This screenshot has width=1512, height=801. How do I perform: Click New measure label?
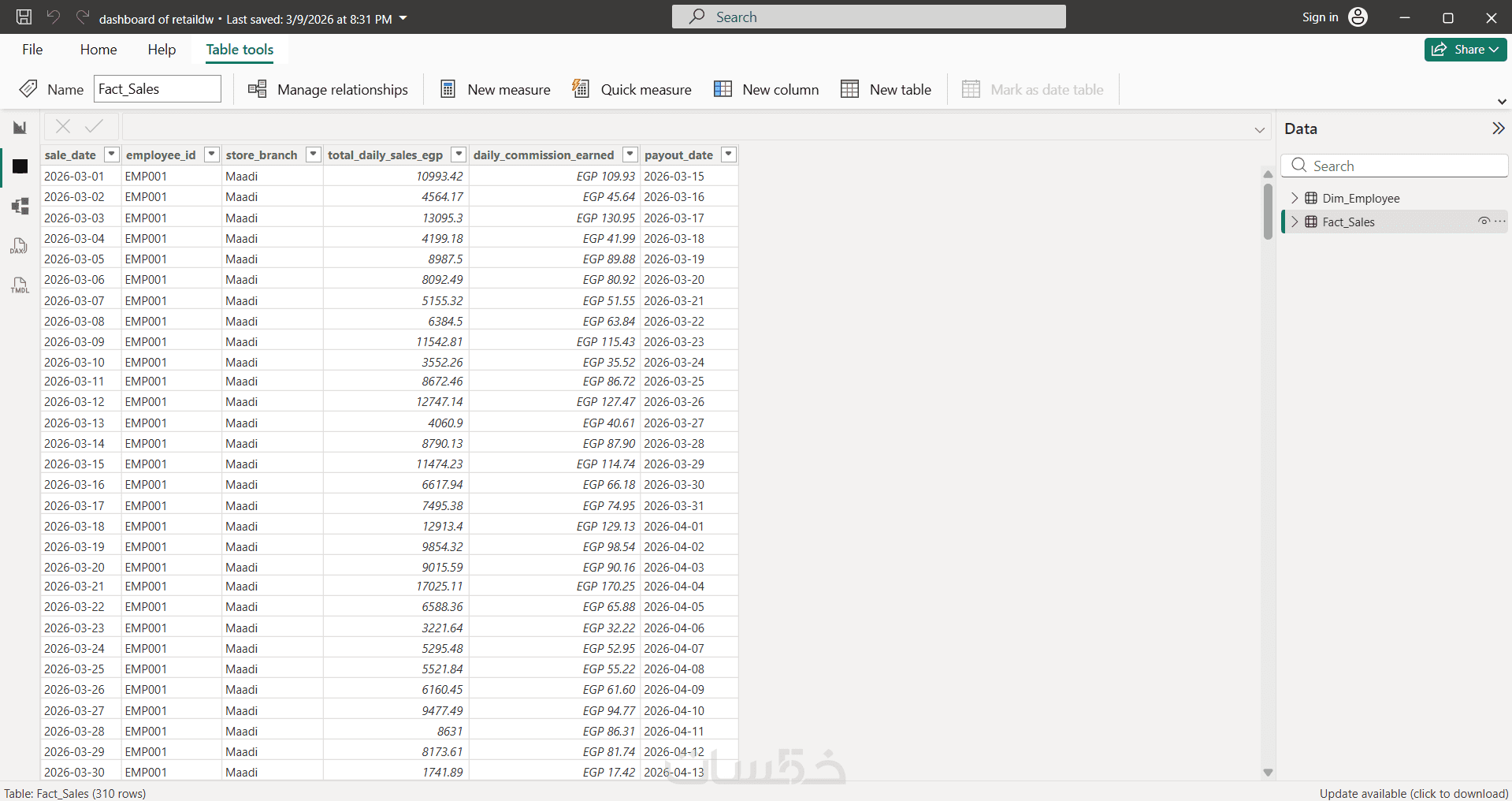(x=509, y=90)
